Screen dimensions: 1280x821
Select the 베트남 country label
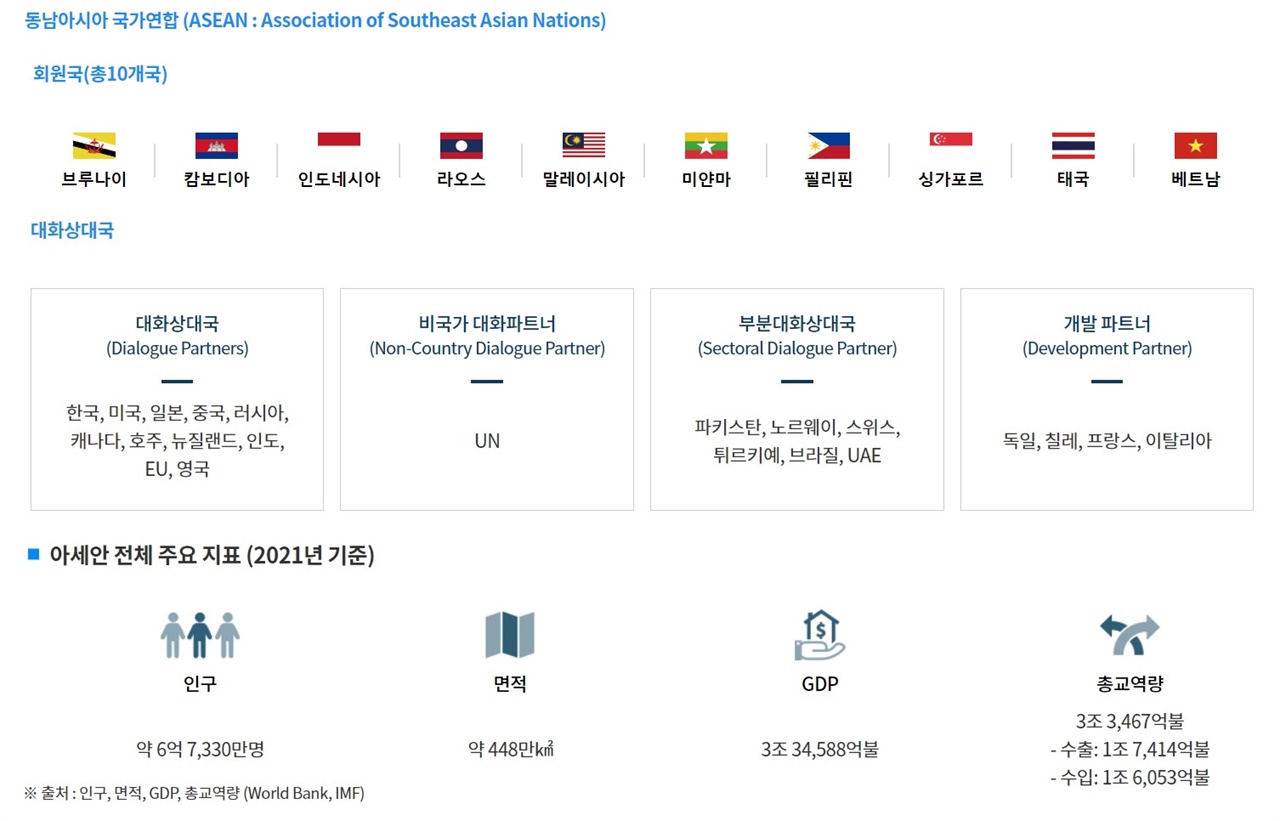click(x=1196, y=180)
